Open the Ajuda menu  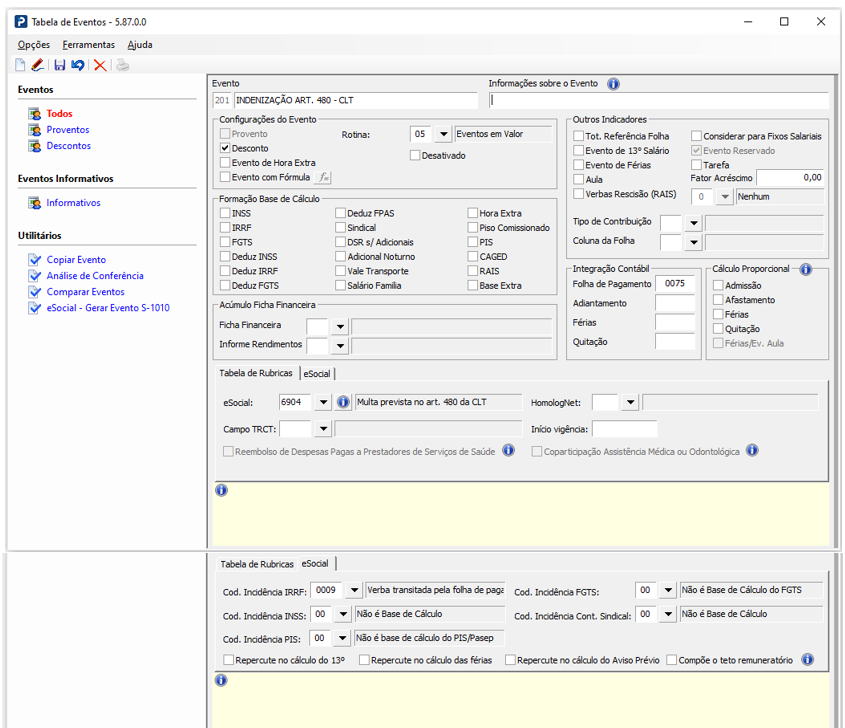(140, 45)
